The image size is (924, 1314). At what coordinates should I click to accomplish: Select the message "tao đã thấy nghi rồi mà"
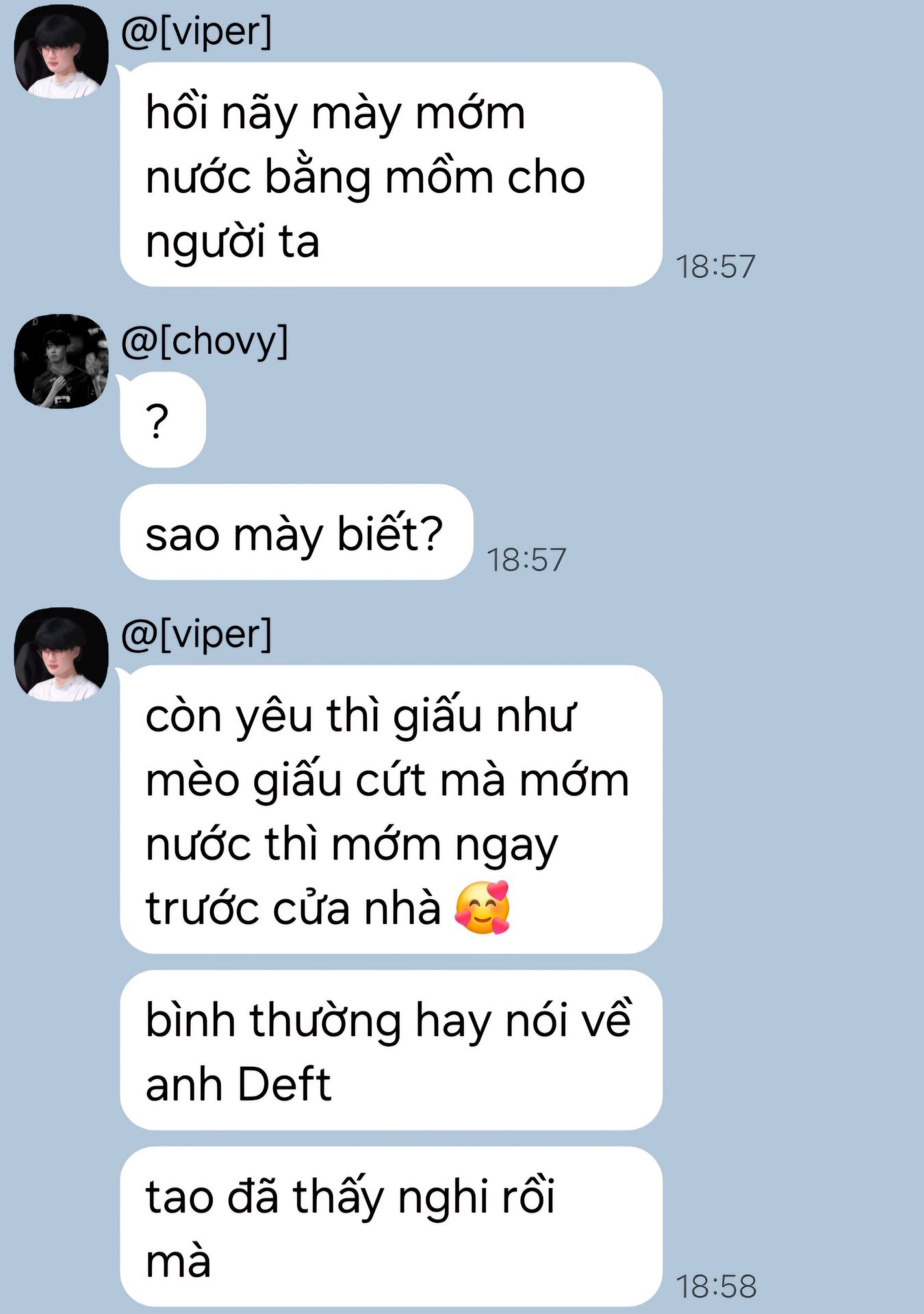click(x=391, y=1226)
